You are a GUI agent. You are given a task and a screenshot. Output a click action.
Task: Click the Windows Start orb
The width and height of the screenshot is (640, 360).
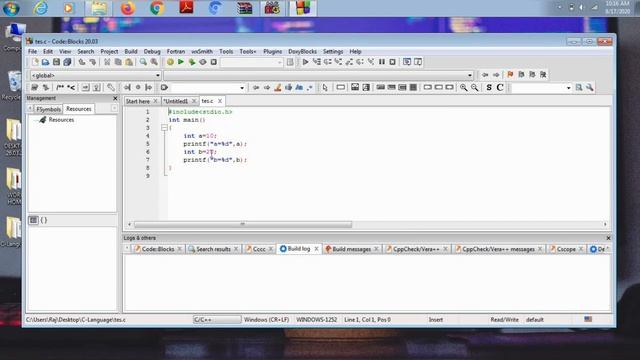point(11,8)
